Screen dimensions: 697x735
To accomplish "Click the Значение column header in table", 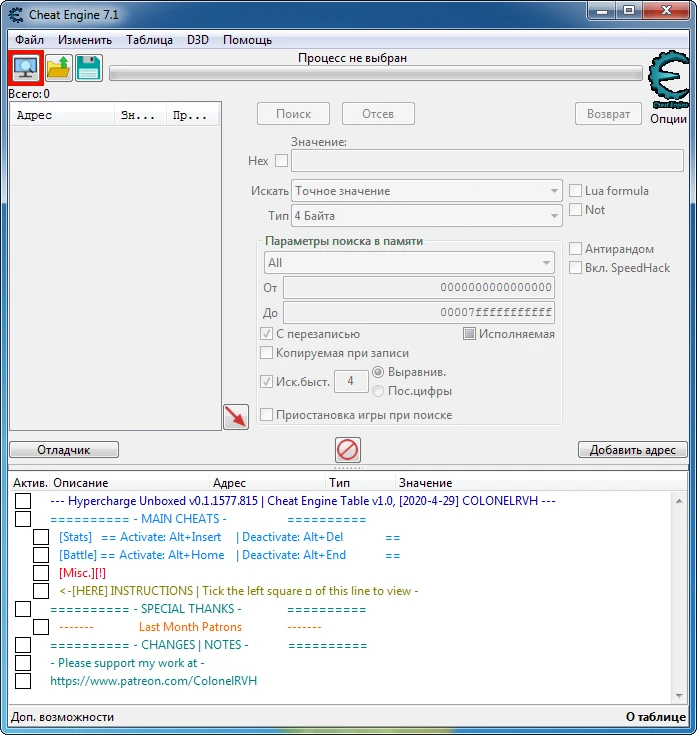I will [540, 483].
